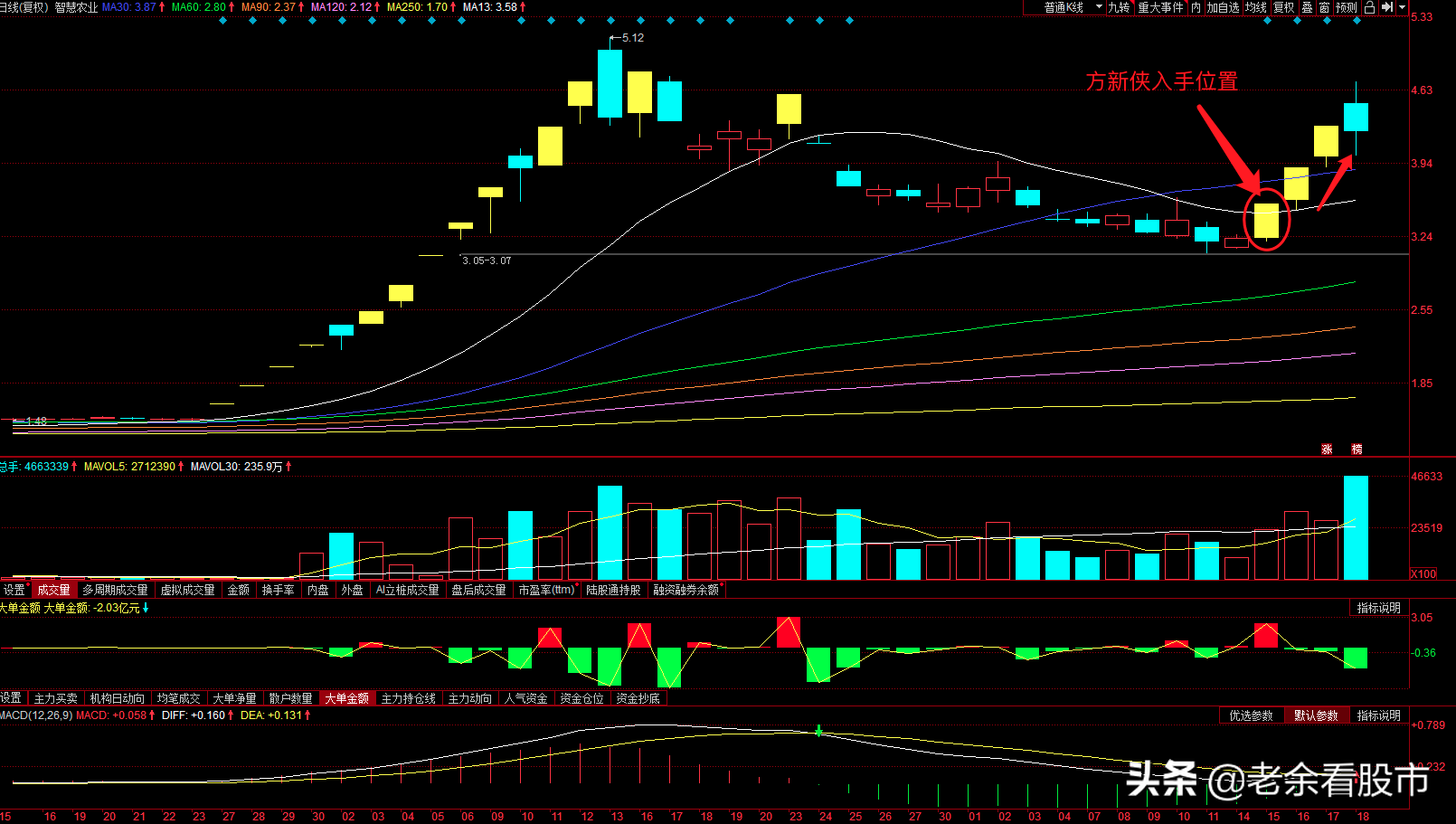The height and width of the screenshot is (824, 1456).
Task: Click the MAVOL5: 2712390 volume legend
Action: coord(129,467)
